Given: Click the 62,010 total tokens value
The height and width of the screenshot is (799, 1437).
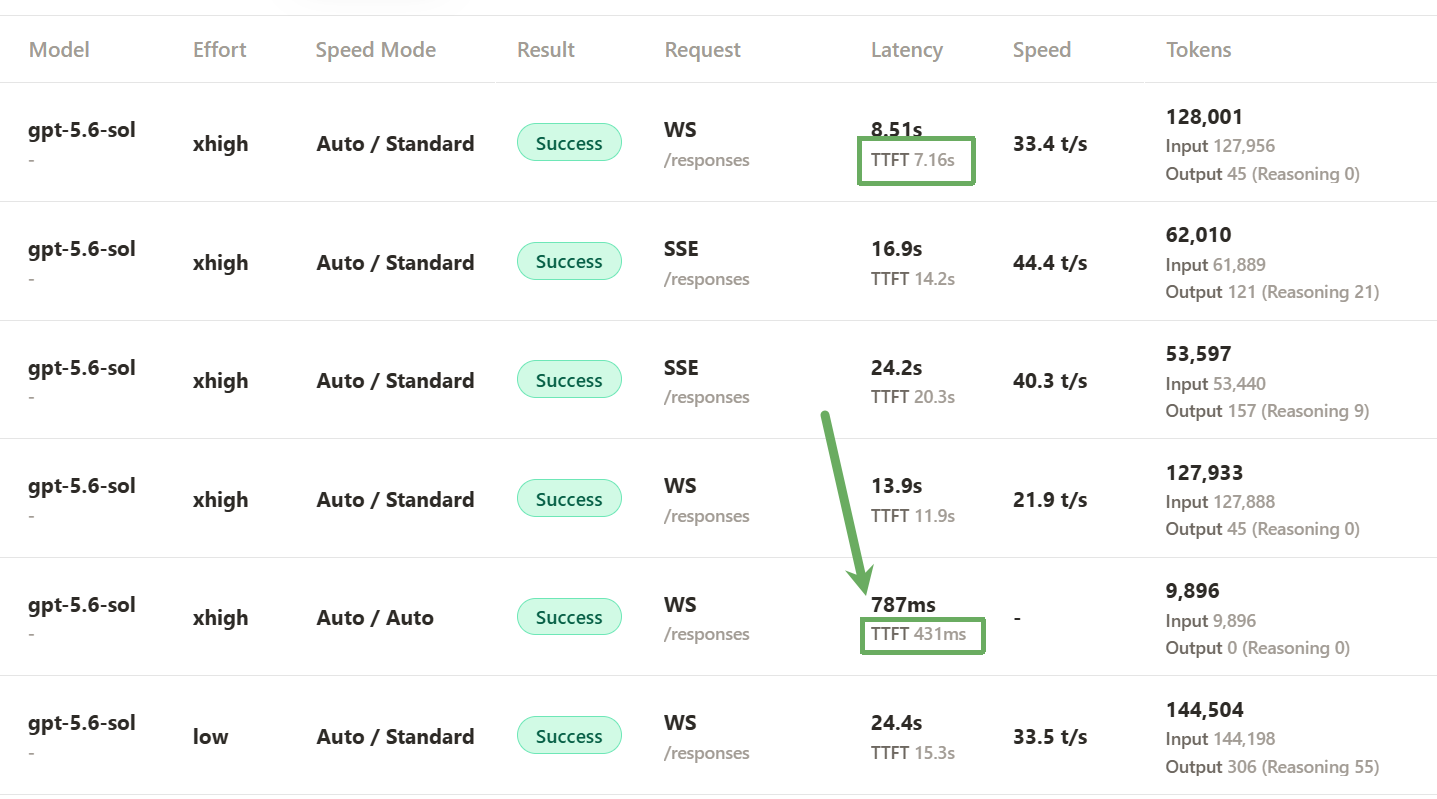Looking at the screenshot, I should pyautogui.click(x=1199, y=235).
